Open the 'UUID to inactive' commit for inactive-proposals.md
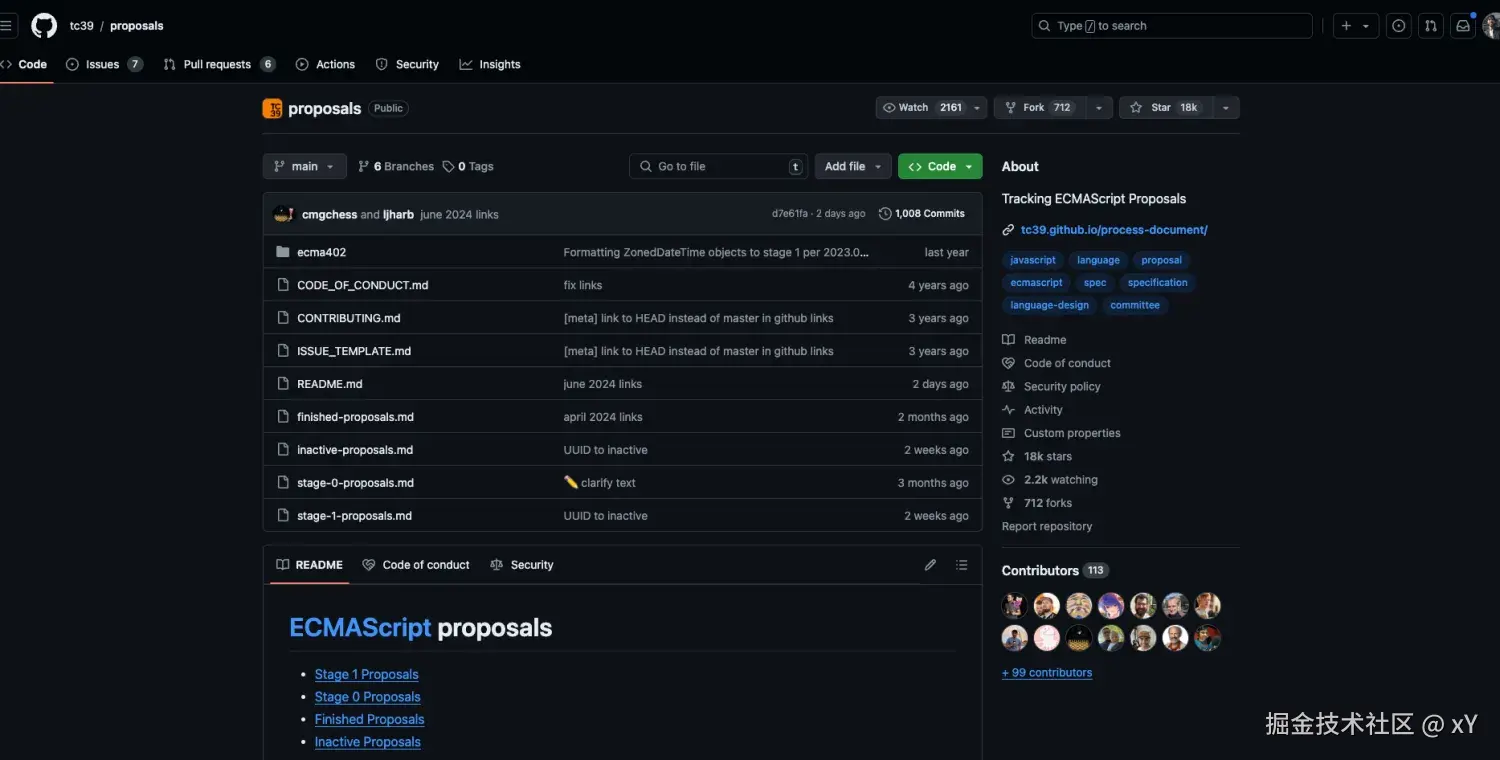Screen dimensions: 1500x760 tap(605, 450)
